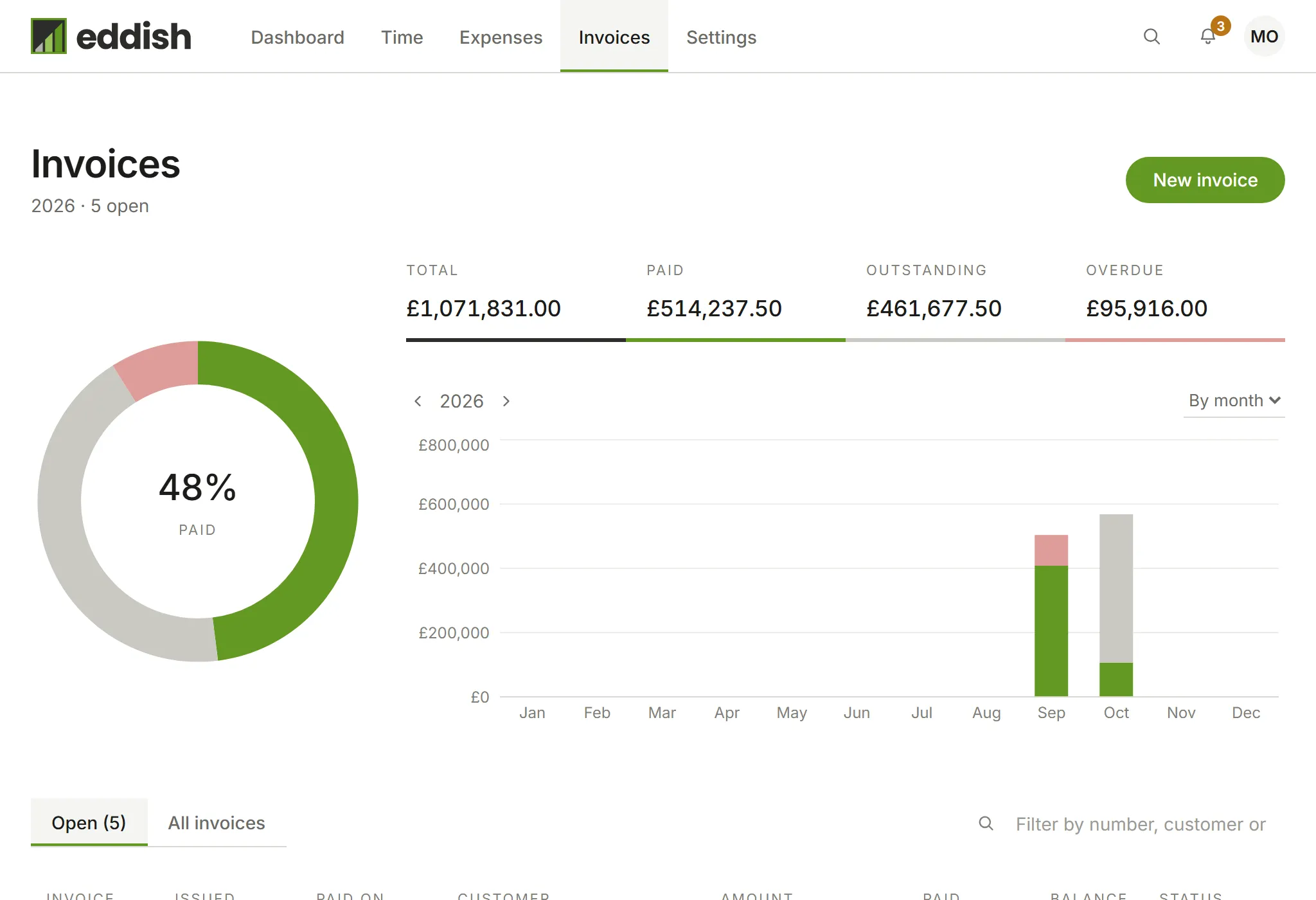Image resolution: width=1316 pixels, height=900 pixels.
Task: Switch to the Open (5) tab
Action: click(89, 823)
